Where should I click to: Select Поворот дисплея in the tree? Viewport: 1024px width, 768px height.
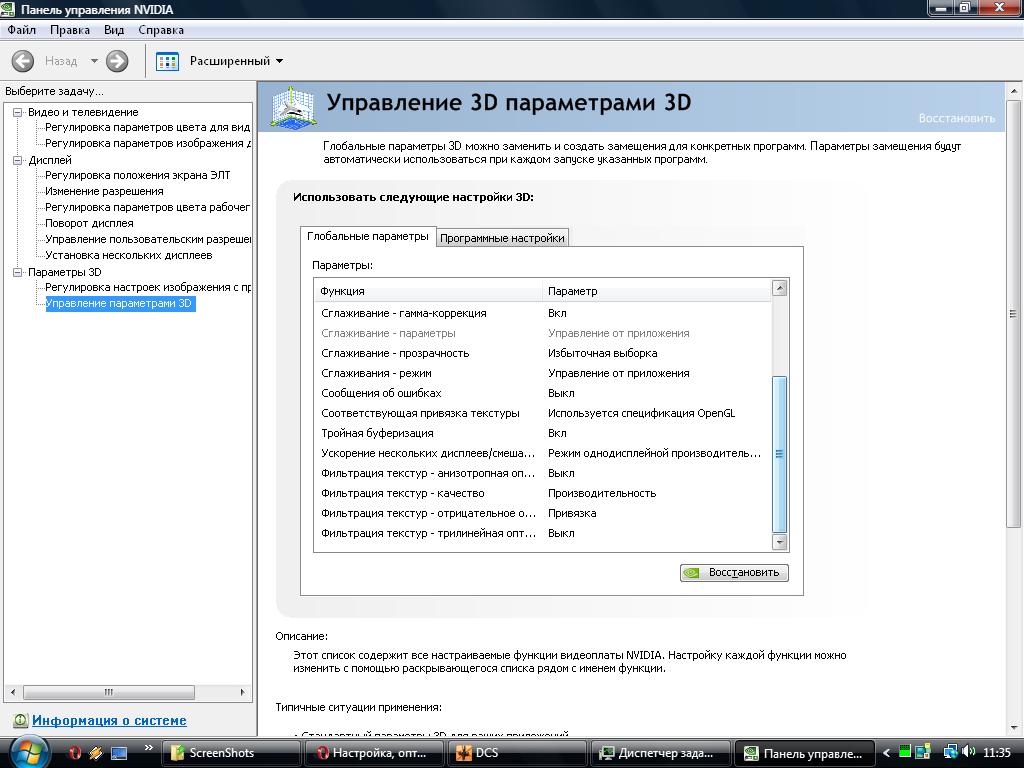coord(89,223)
